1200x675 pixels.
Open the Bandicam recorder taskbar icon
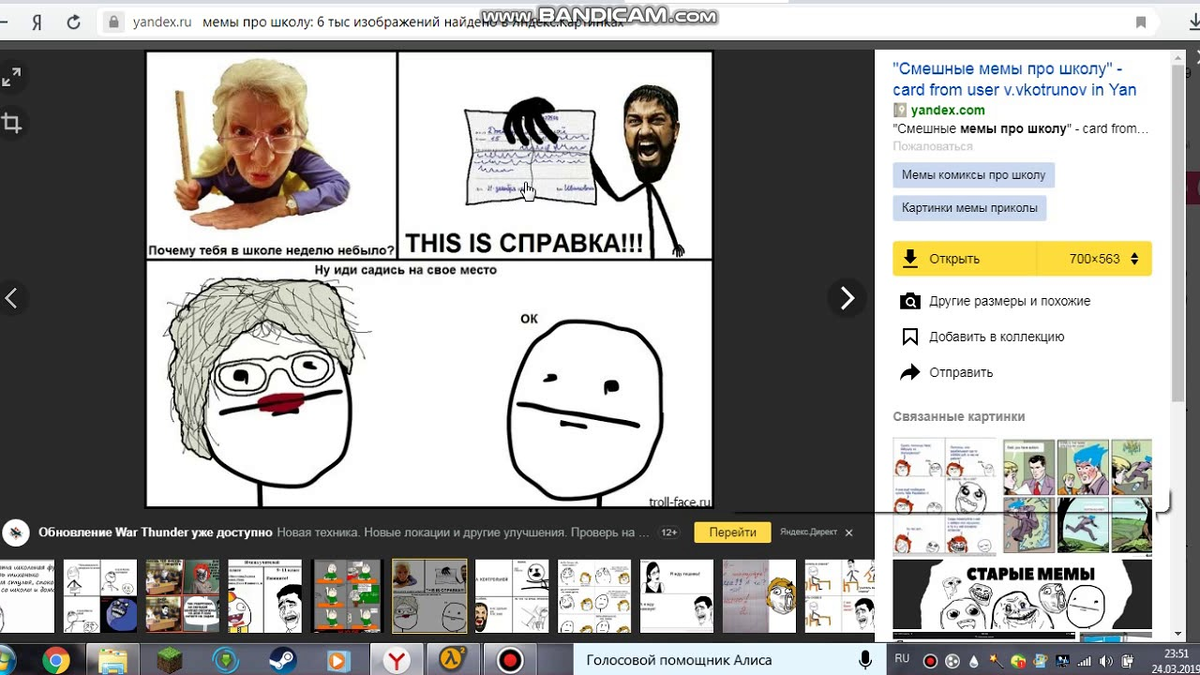[x=511, y=660]
